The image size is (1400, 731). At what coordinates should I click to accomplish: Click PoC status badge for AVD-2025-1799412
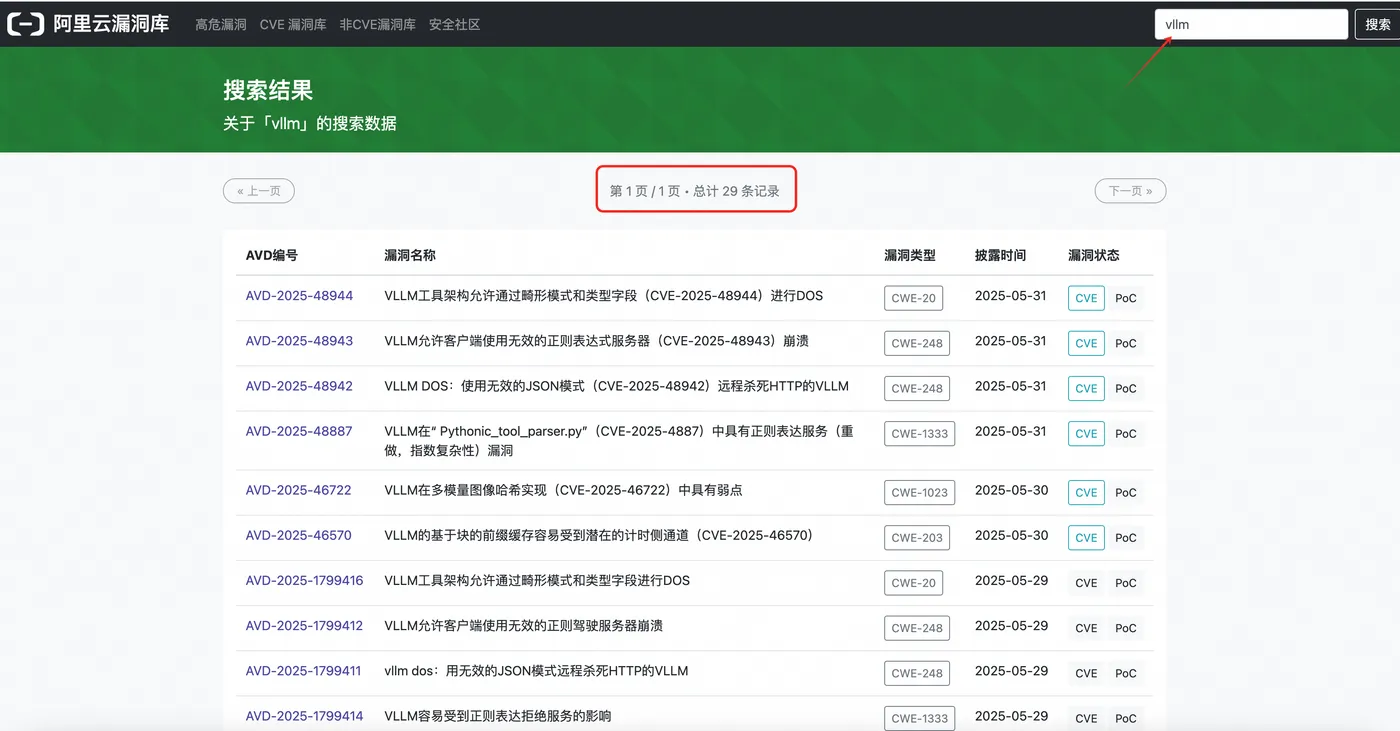pos(1126,627)
